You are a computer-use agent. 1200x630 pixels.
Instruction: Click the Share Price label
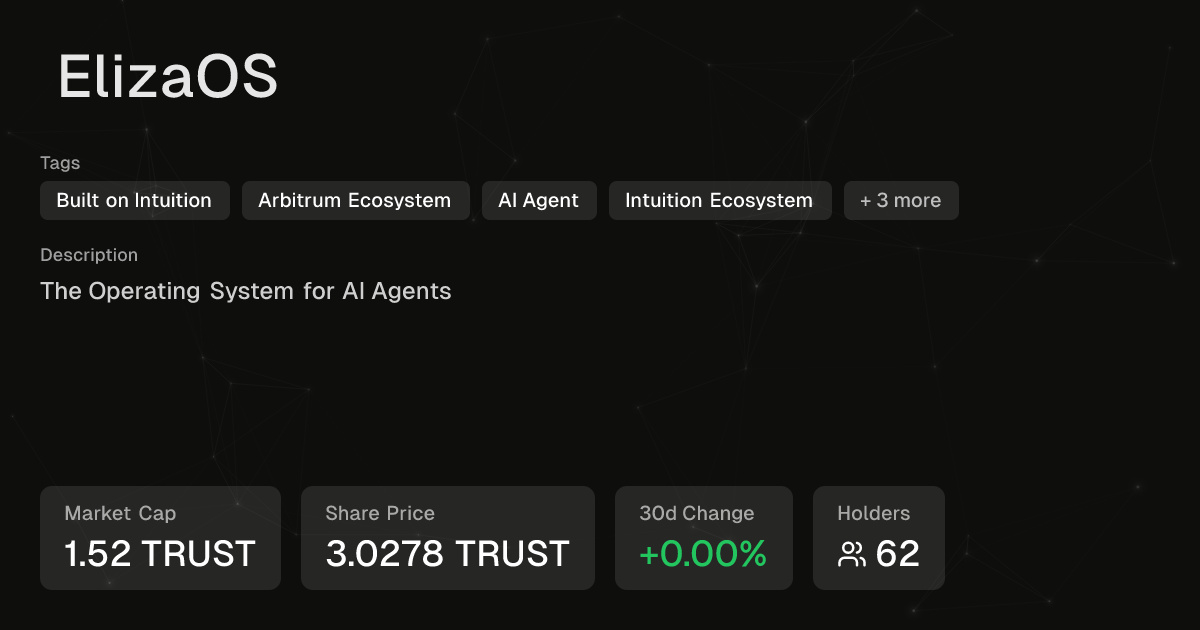click(380, 513)
